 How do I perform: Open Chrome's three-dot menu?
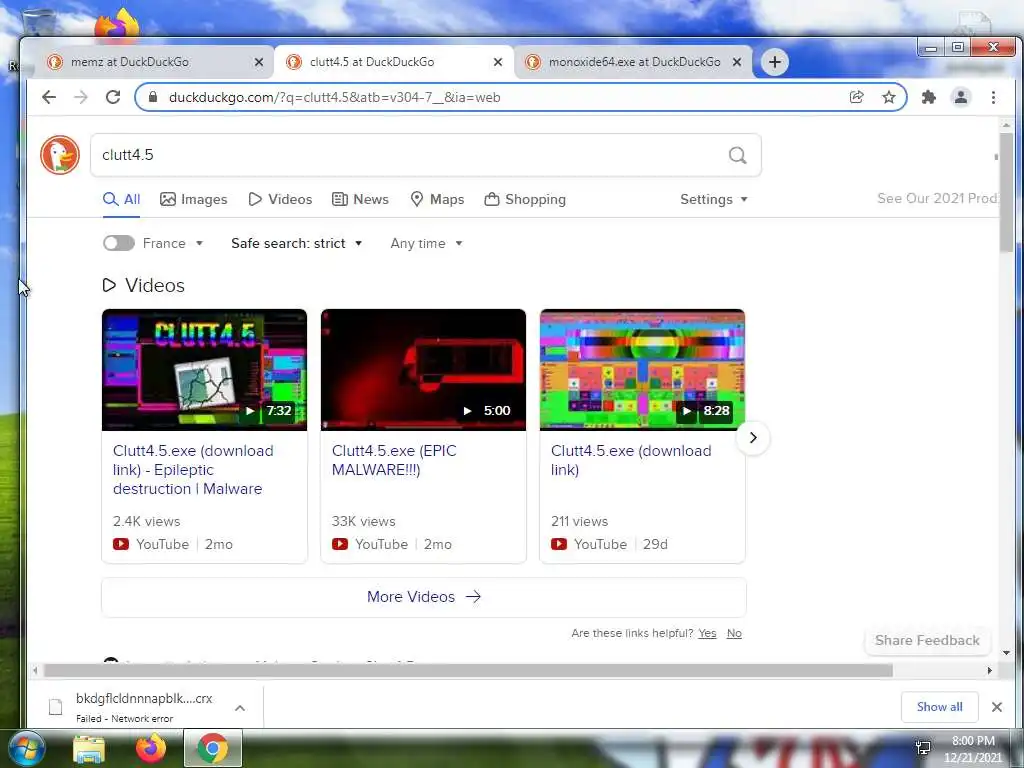[993, 97]
